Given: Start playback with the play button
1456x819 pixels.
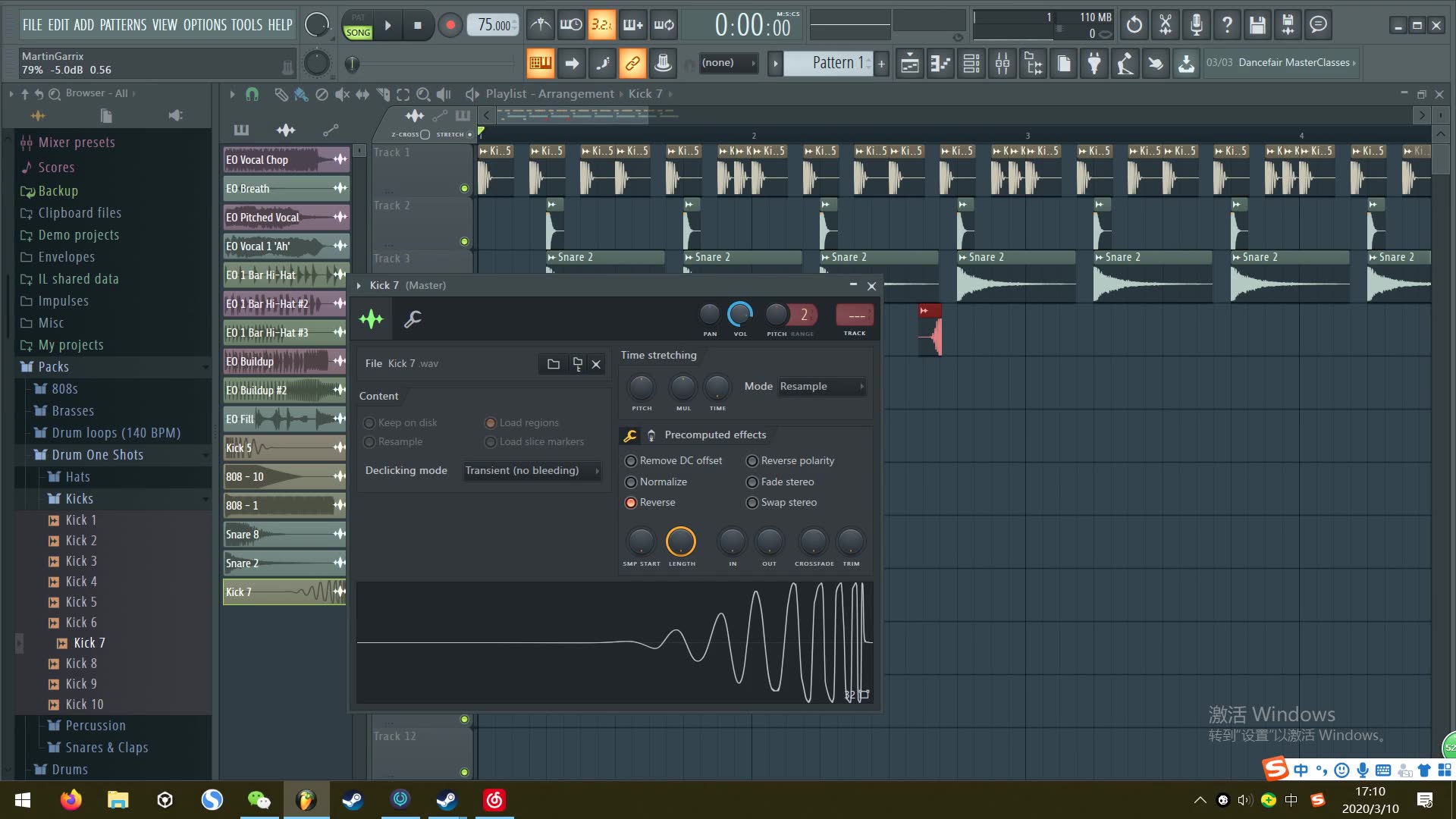Looking at the screenshot, I should click(388, 25).
